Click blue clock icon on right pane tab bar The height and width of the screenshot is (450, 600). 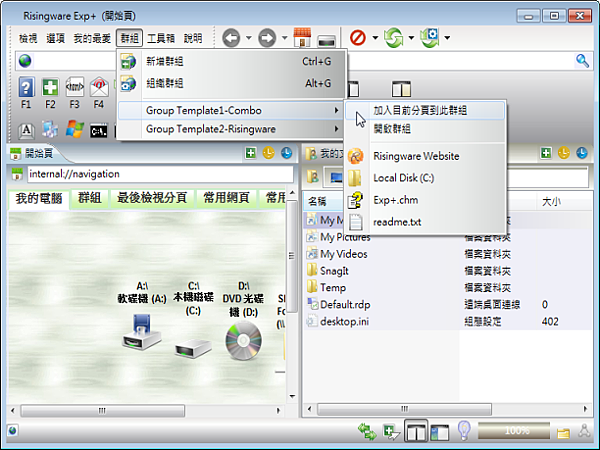click(x=582, y=153)
